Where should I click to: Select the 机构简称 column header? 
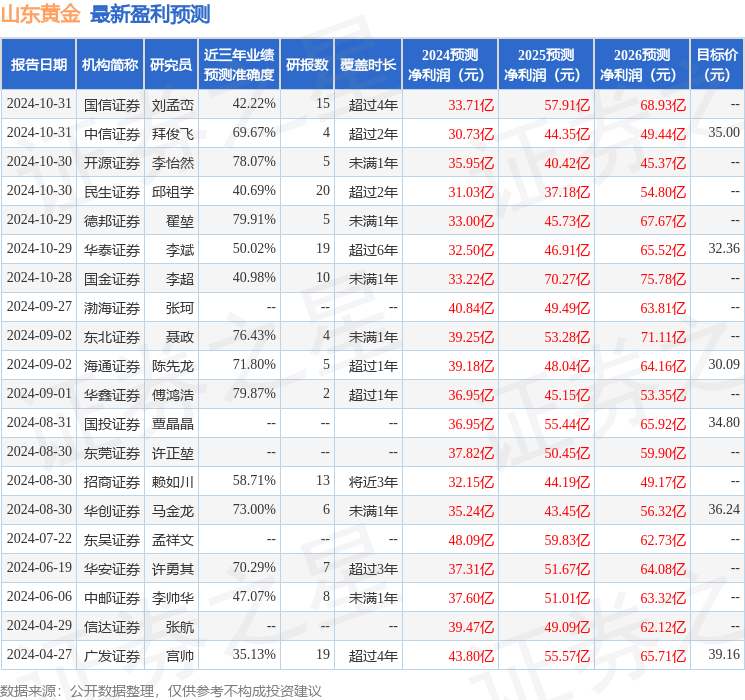coord(110,64)
